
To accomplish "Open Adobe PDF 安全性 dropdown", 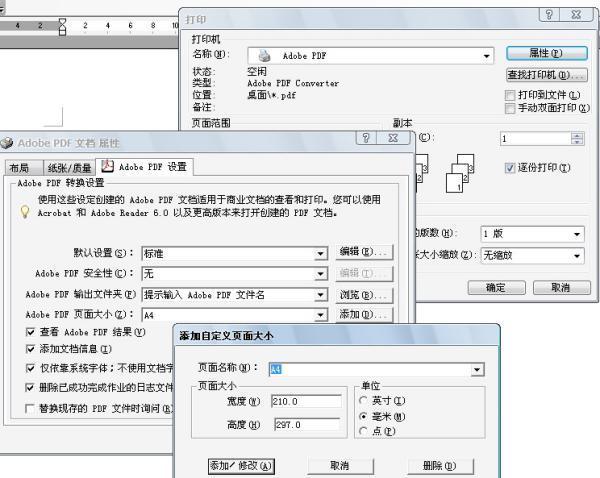I will pyautogui.click(x=321, y=274).
